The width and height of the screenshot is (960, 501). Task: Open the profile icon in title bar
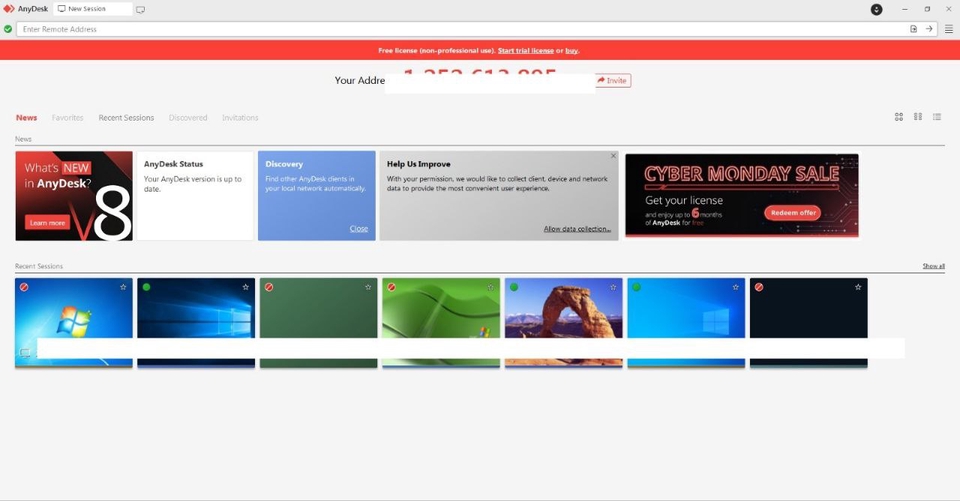point(877,9)
